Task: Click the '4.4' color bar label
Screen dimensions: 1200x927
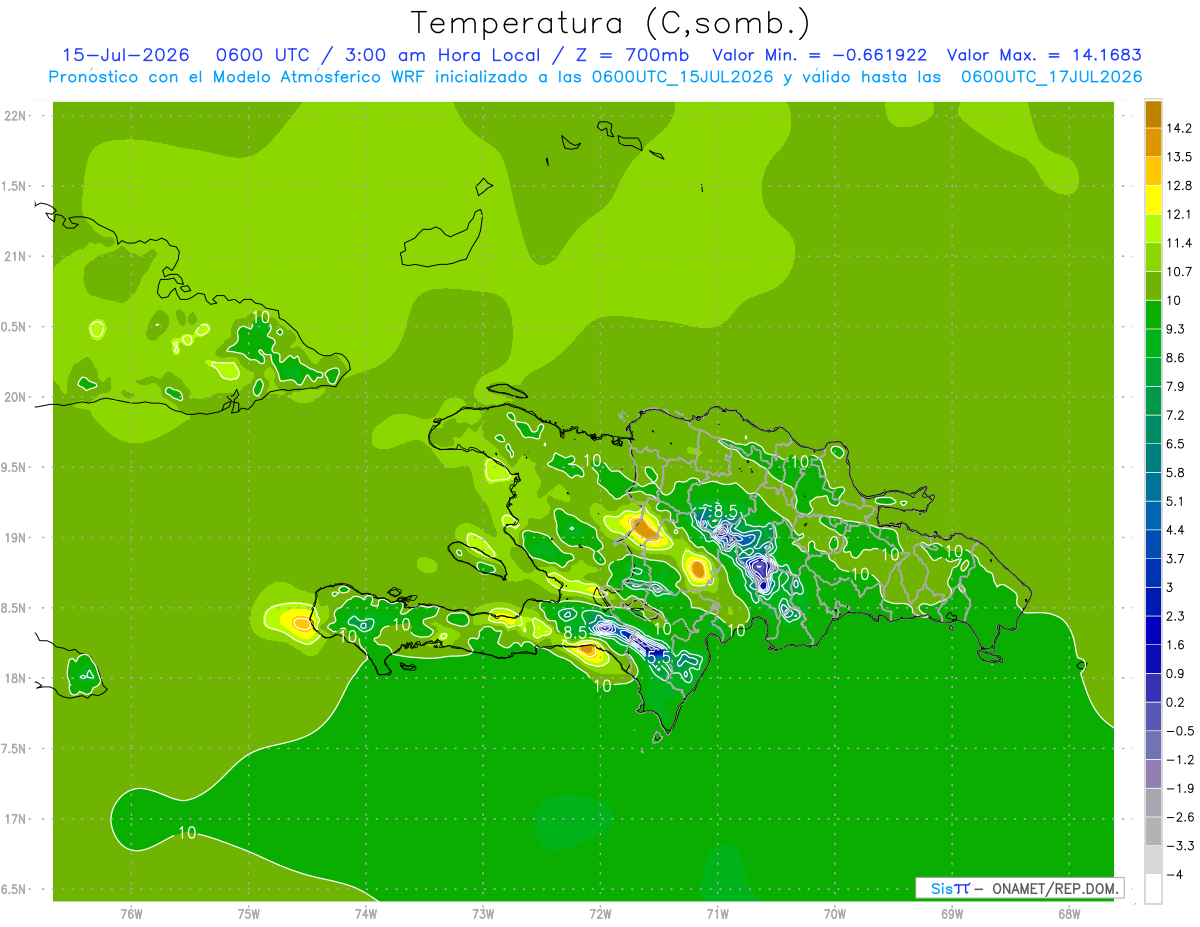Action: coord(1177,530)
